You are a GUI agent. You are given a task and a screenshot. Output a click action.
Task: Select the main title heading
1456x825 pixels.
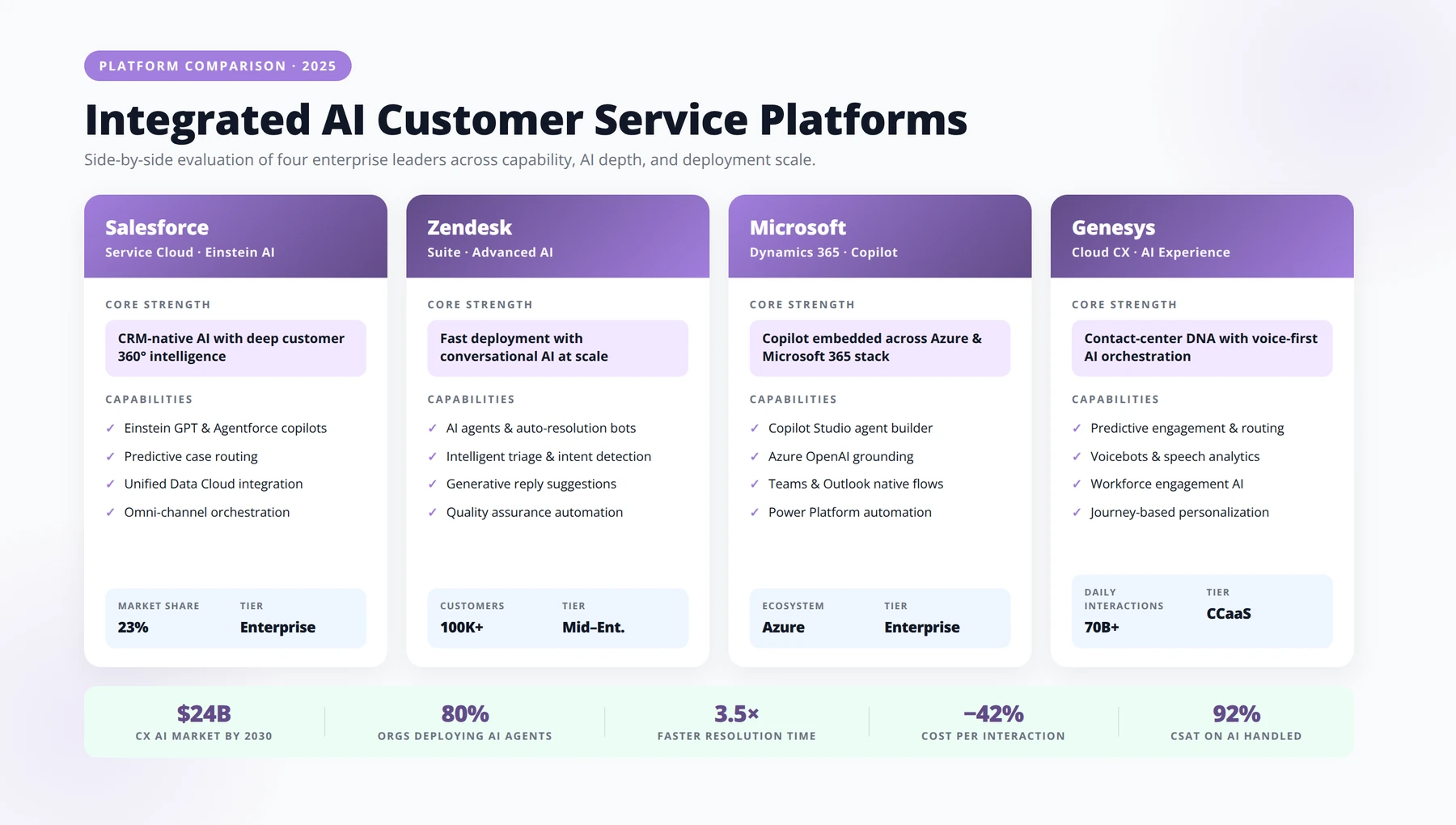coord(526,120)
